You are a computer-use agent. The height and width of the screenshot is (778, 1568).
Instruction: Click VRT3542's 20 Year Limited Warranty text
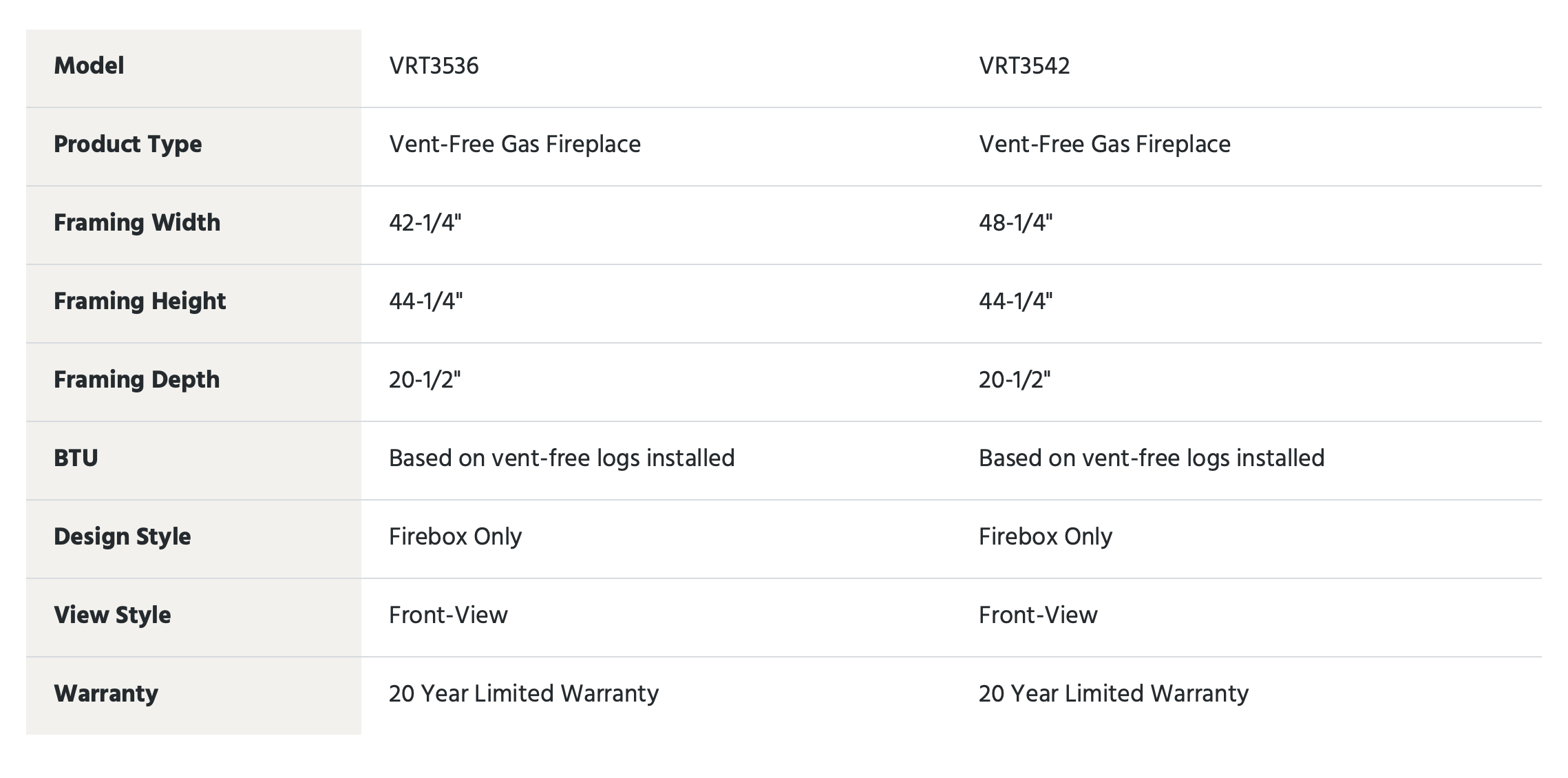[1113, 694]
